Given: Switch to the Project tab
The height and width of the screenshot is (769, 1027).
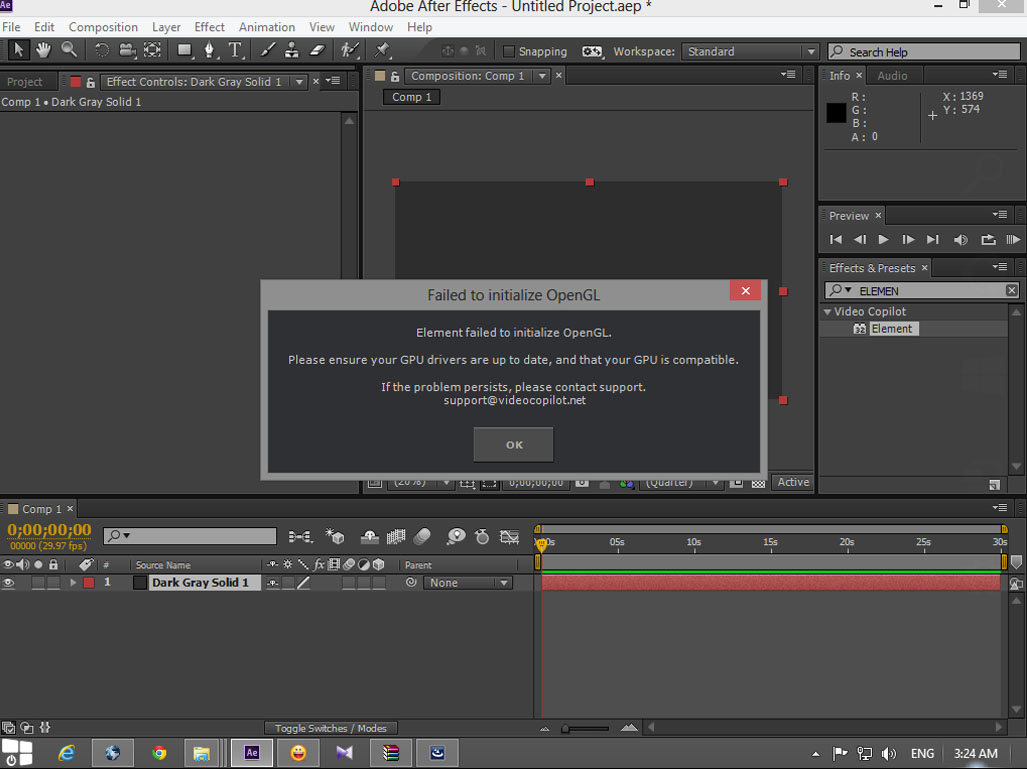Looking at the screenshot, I should point(25,82).
